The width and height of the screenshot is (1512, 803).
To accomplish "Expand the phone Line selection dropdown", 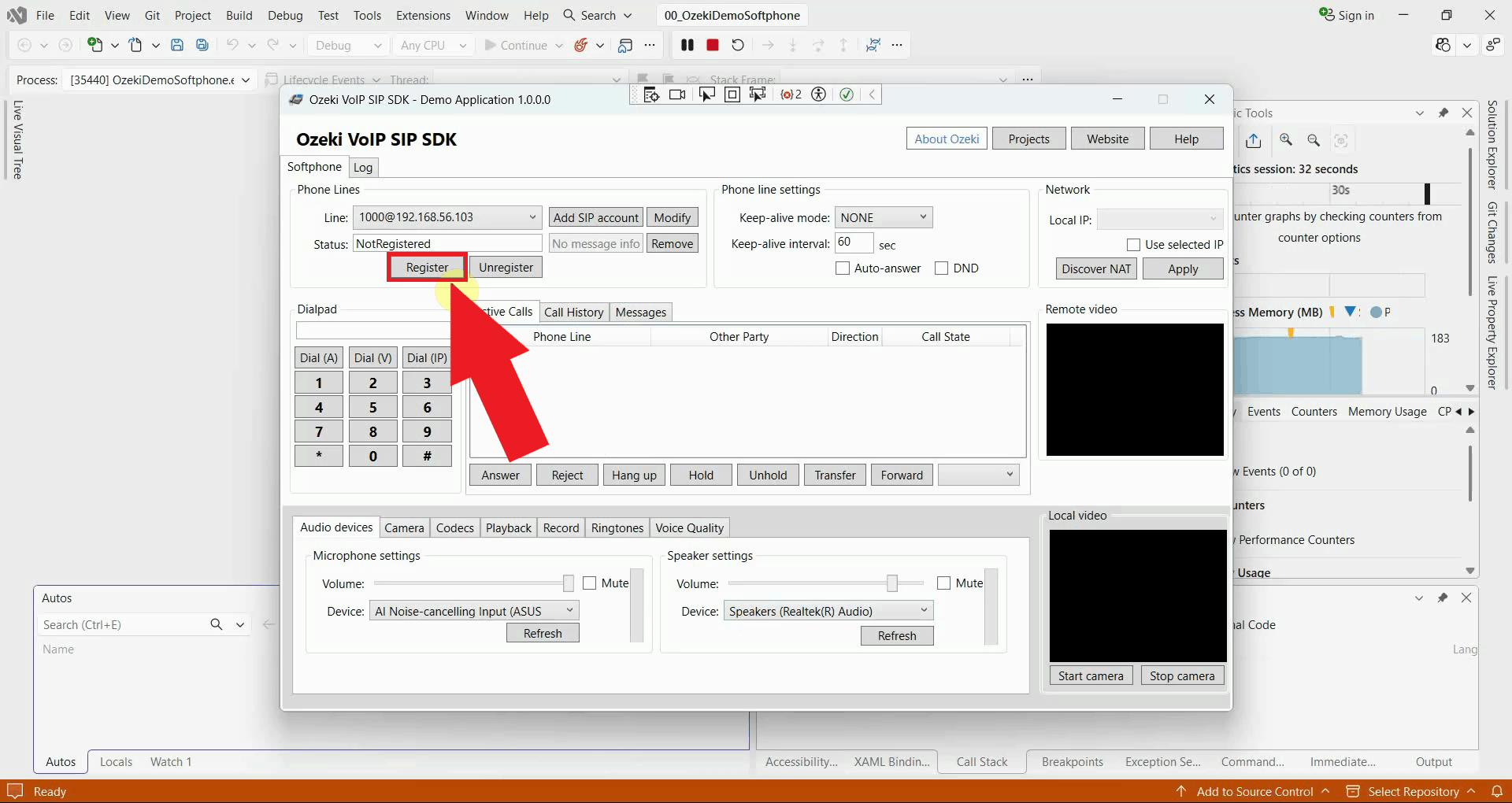I will [447, 217].
